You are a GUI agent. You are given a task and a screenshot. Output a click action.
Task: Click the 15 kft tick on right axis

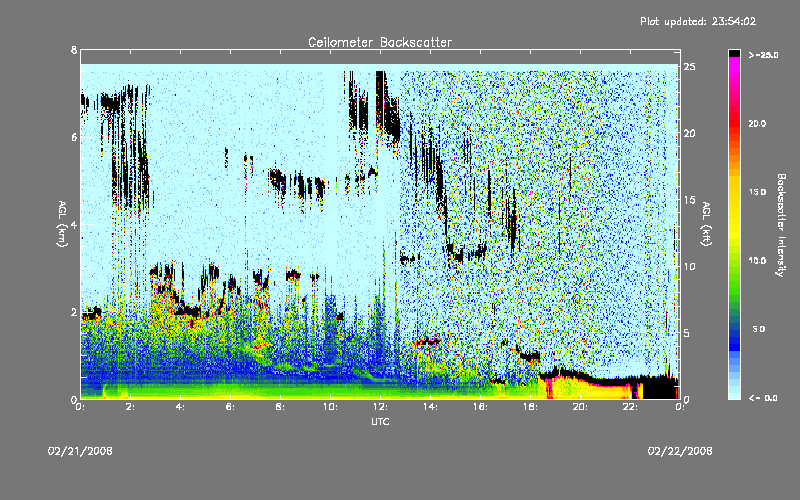[x=689, y=200]
